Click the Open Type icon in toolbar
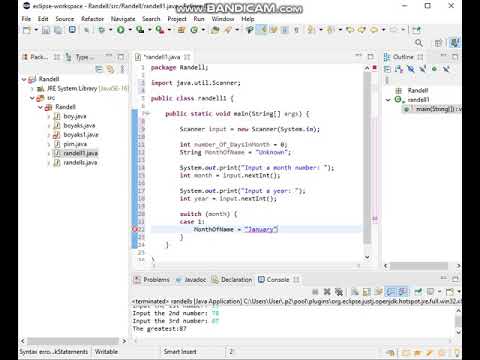 pos(215,30)
